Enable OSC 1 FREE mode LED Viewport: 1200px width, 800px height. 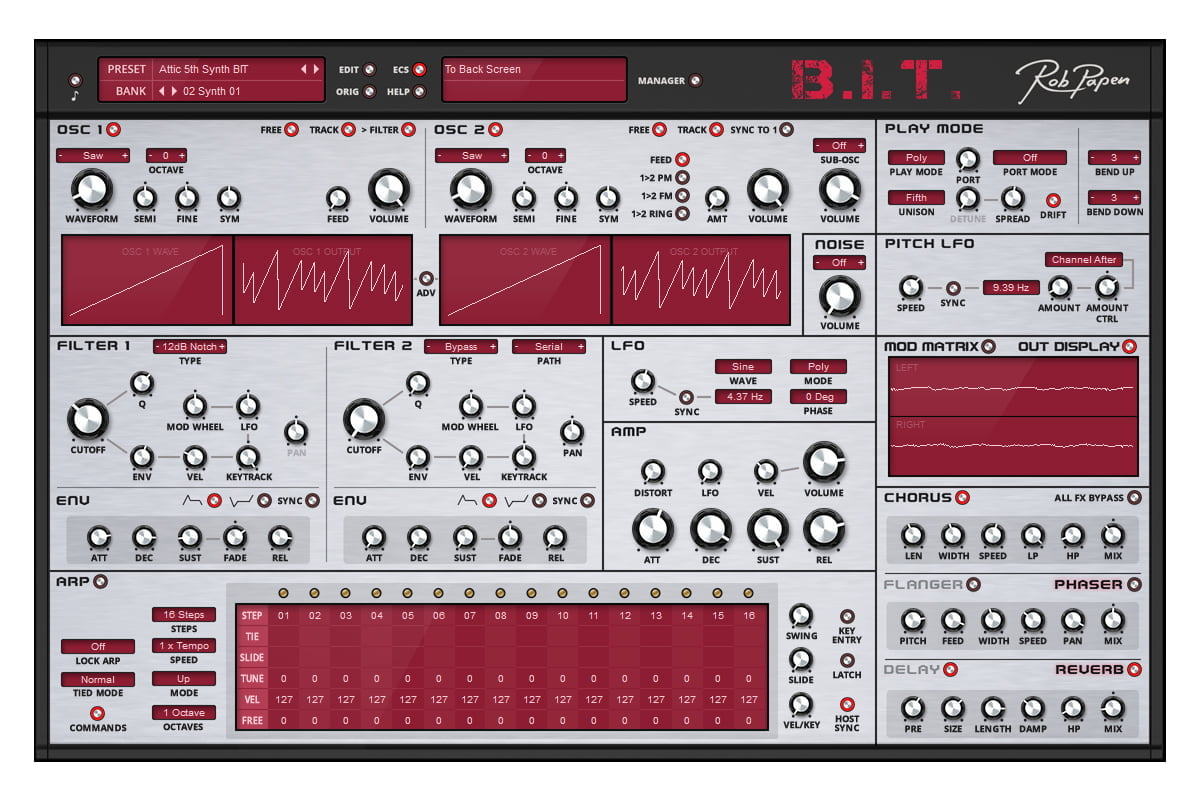[291, 130]
